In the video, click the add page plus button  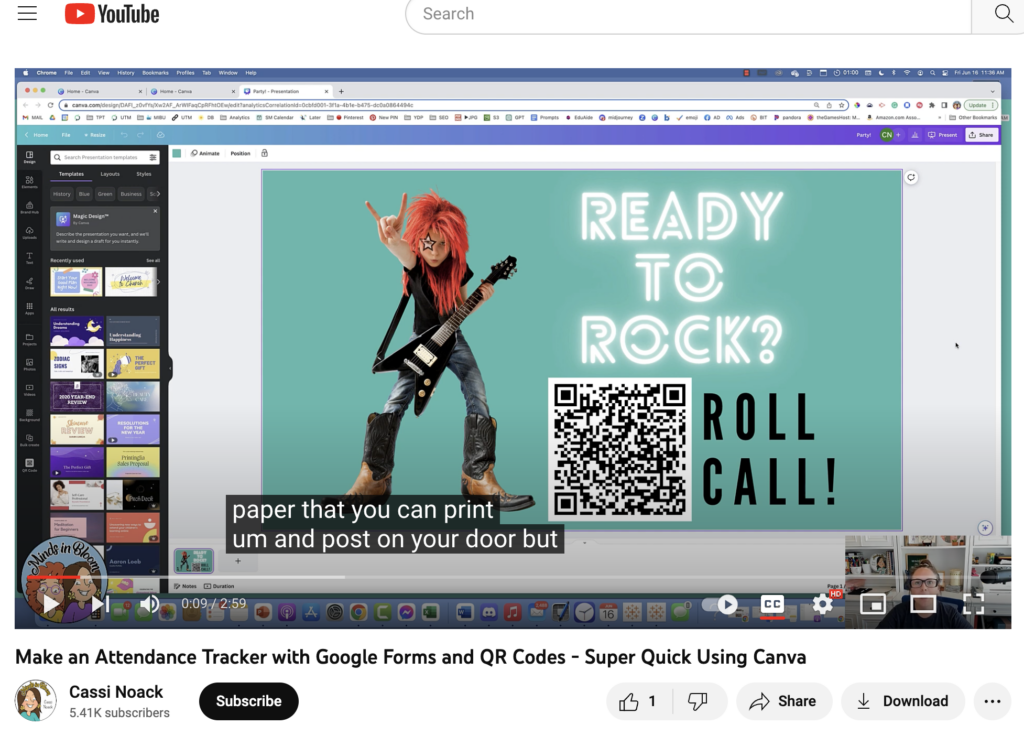pos(238,561)
